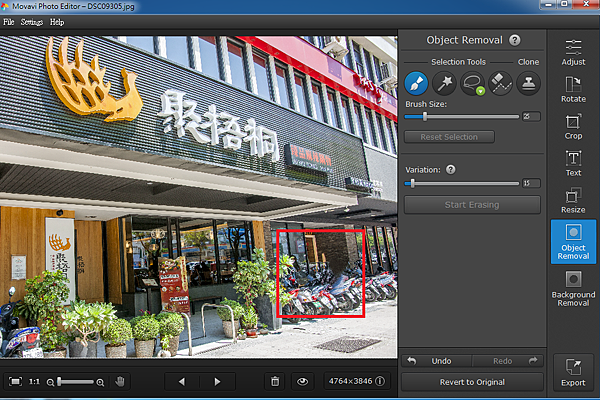Go to the next image arrow
Viewport: 600px width, 400px height.
click(217, 382)
